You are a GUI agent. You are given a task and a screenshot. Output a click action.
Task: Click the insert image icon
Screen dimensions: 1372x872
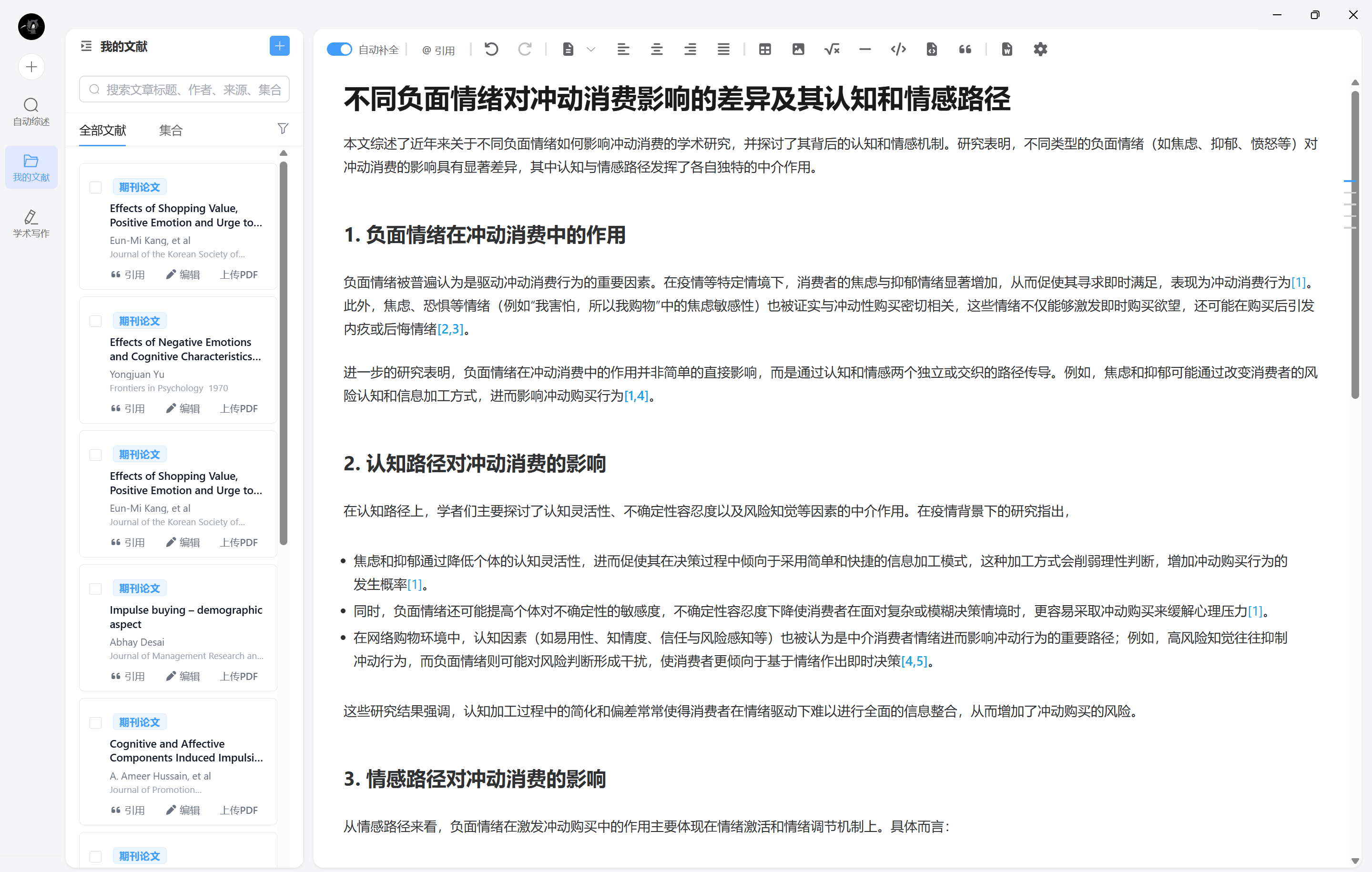coord(798,50)
